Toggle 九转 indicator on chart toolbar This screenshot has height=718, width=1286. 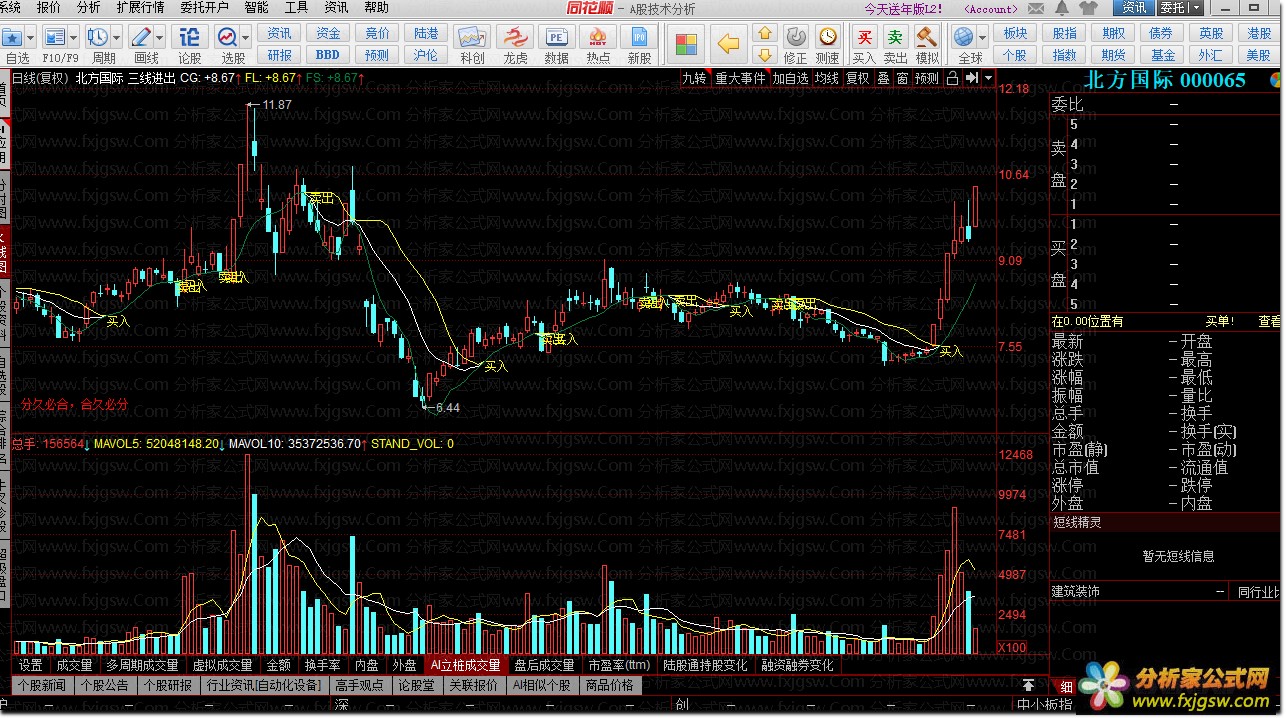(694, 78)
